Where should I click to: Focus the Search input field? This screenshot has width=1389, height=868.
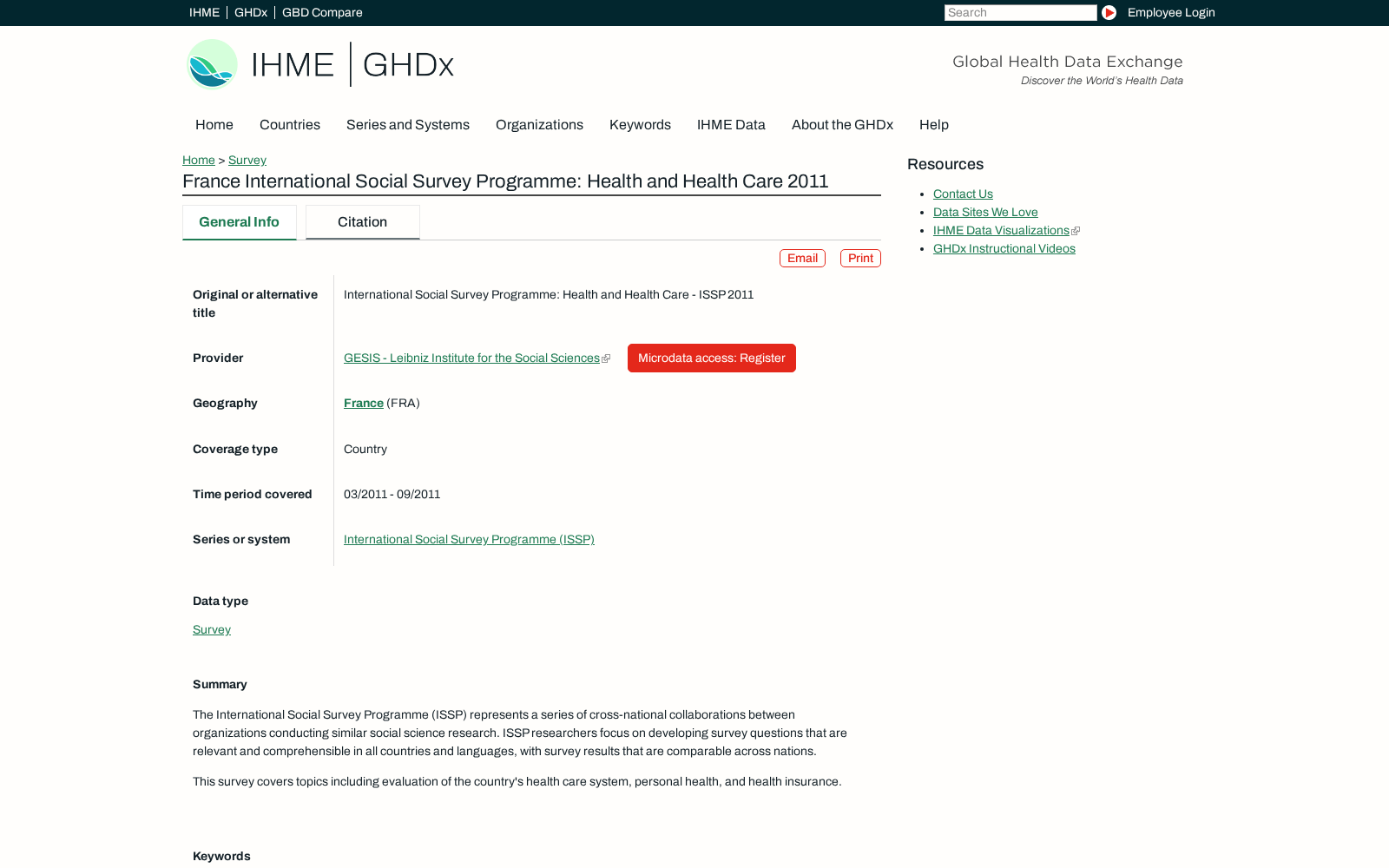tap(1020, 12)
